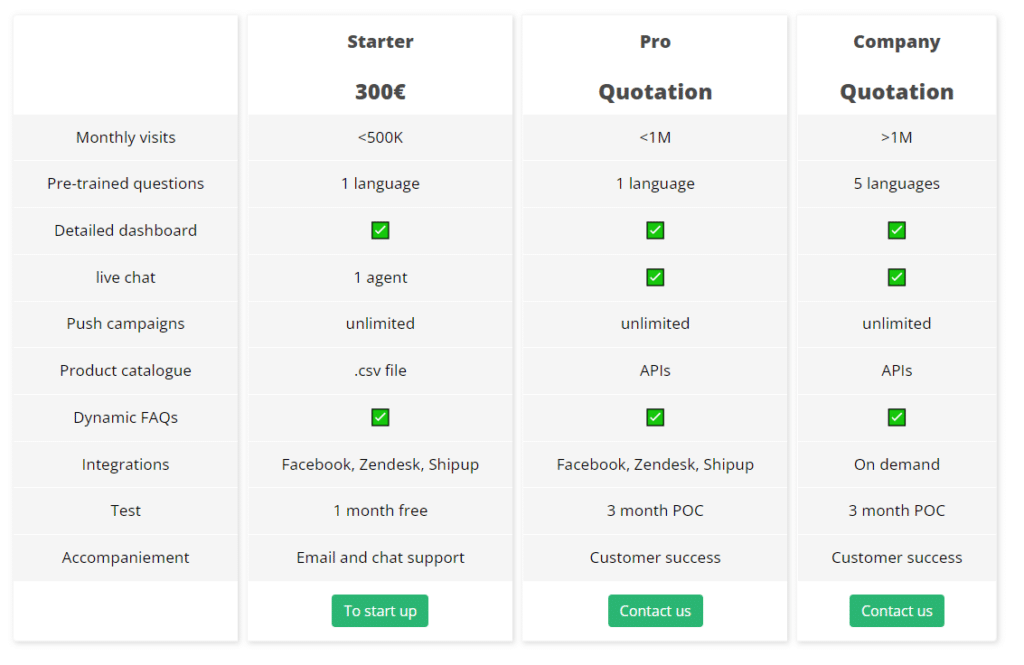1024x665 pixels.
Task: Select the Company plan heading
Action: point(897,42)
